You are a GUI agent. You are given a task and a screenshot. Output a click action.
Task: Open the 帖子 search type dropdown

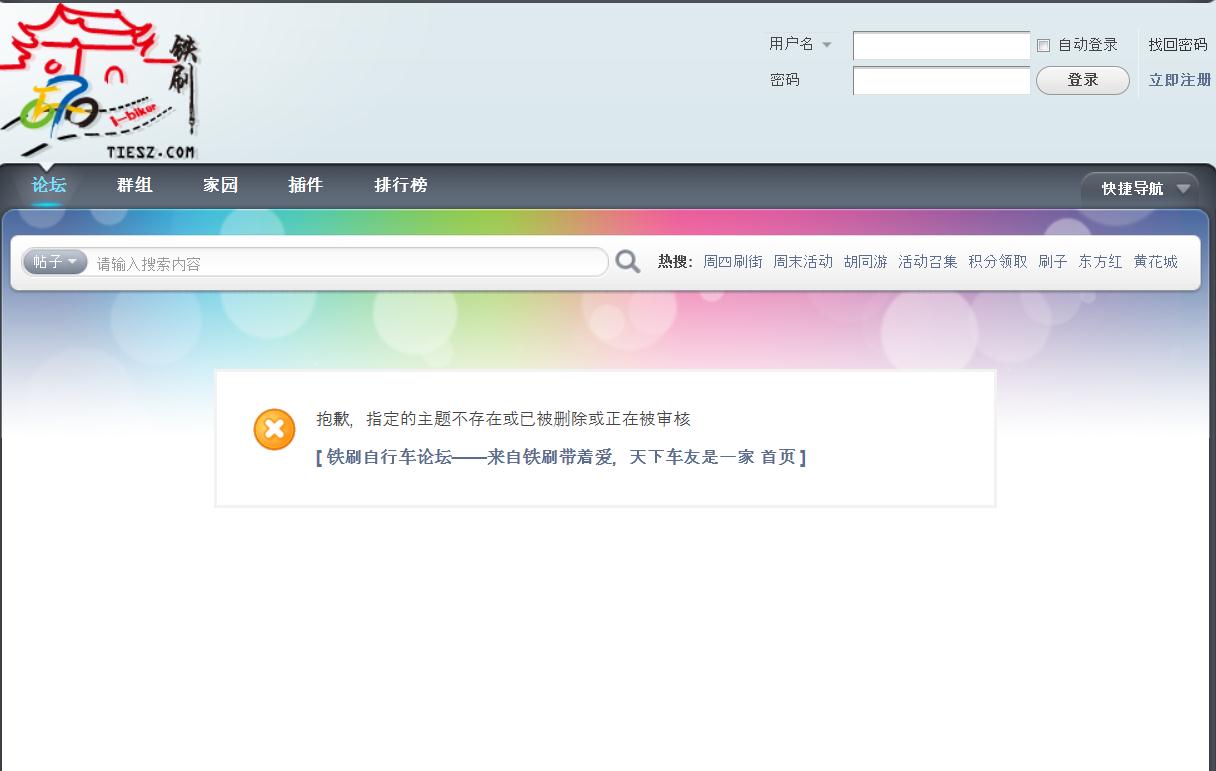pyautogui.click(x=54, y=261)
